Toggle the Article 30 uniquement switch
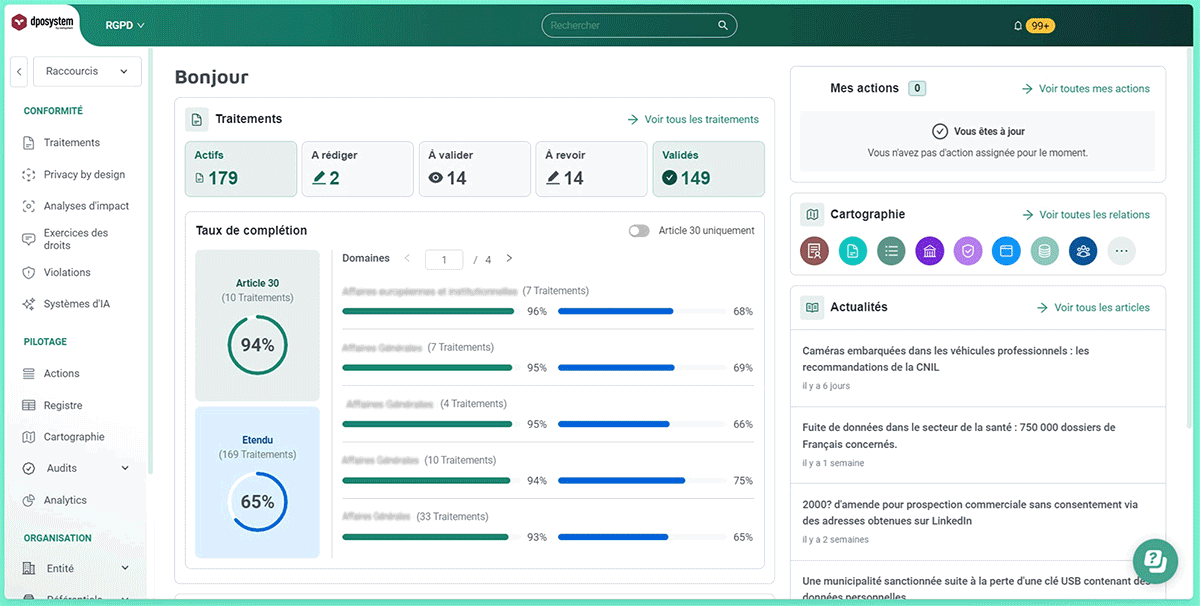The height and width of the screenshot is (606, 1200). pyautogui.click(x=639, y=230)
